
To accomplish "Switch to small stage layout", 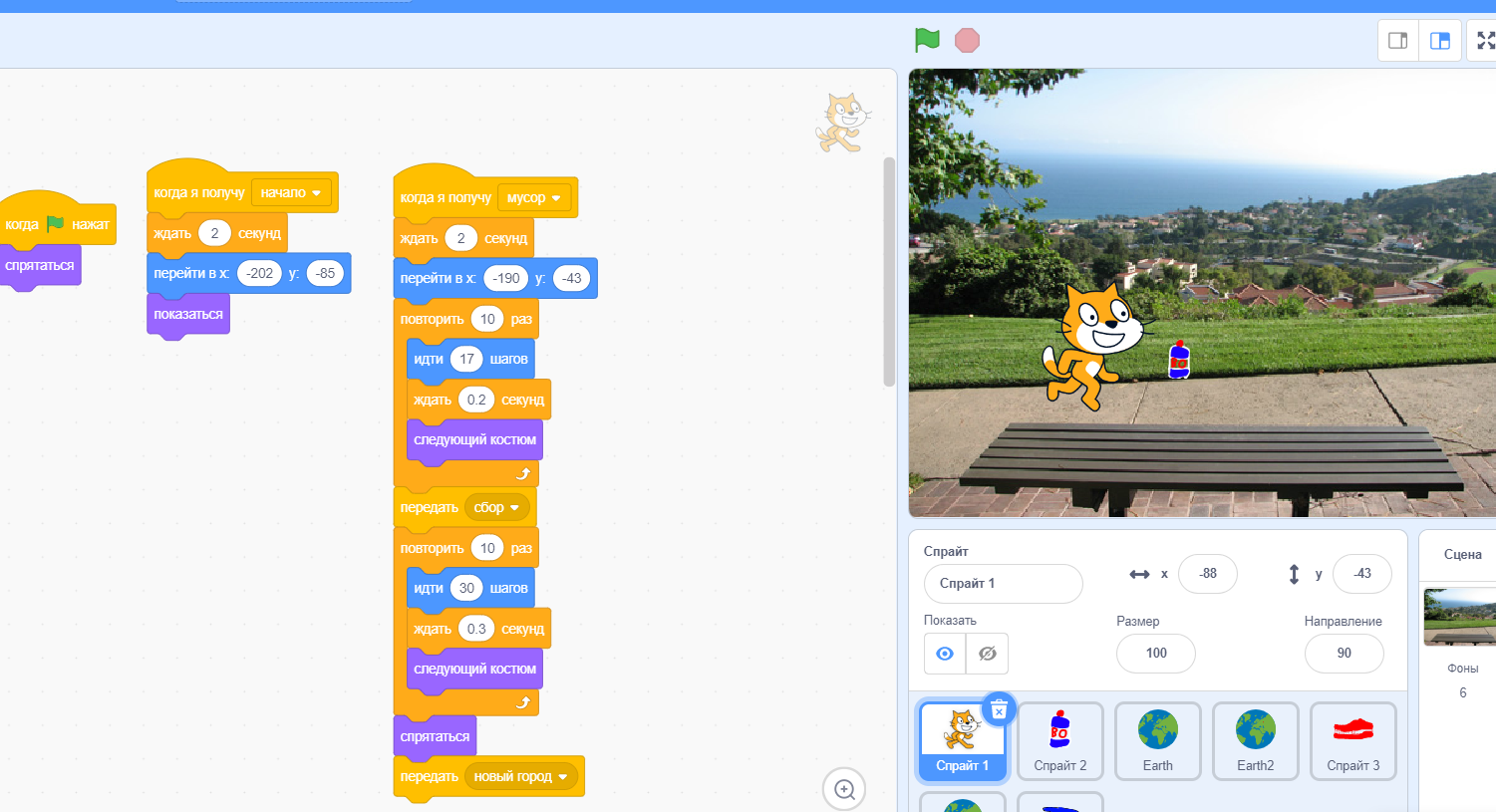I will click(x=1398, y=41).
